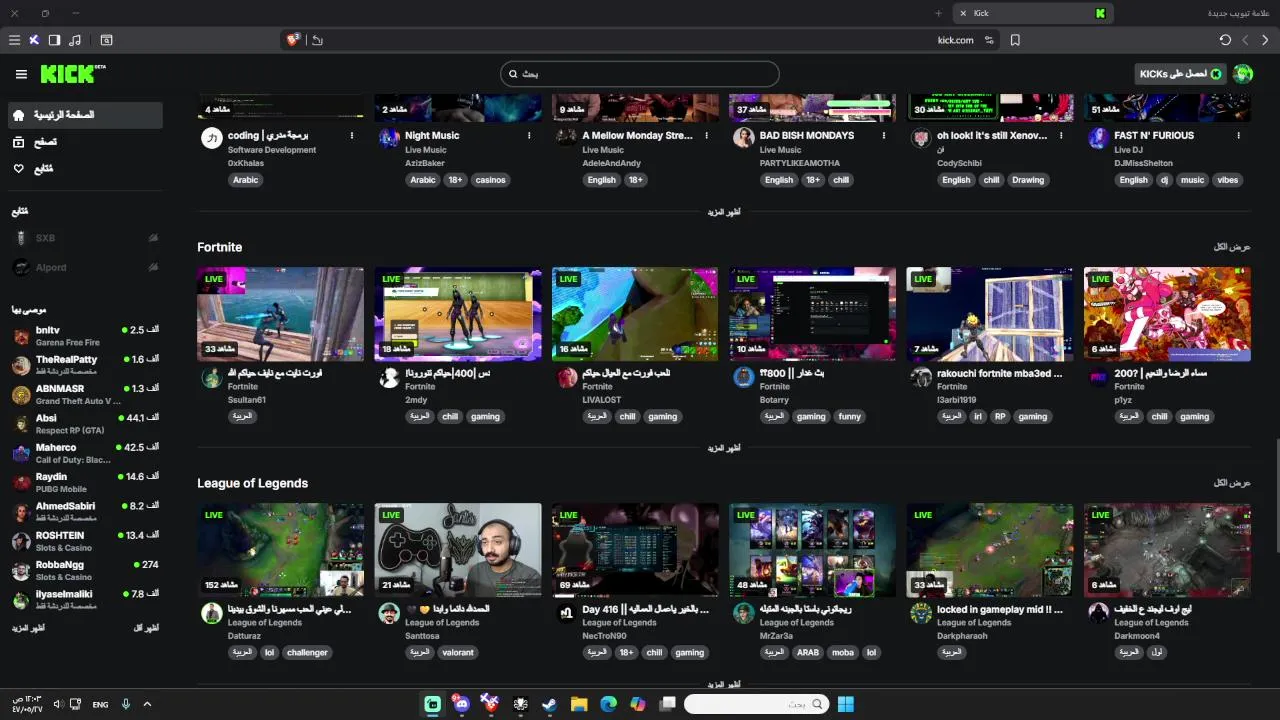Click the challenger tag on the Datturaz stream
Screen dimensions: 1280x720
click(x=307, y=653)
